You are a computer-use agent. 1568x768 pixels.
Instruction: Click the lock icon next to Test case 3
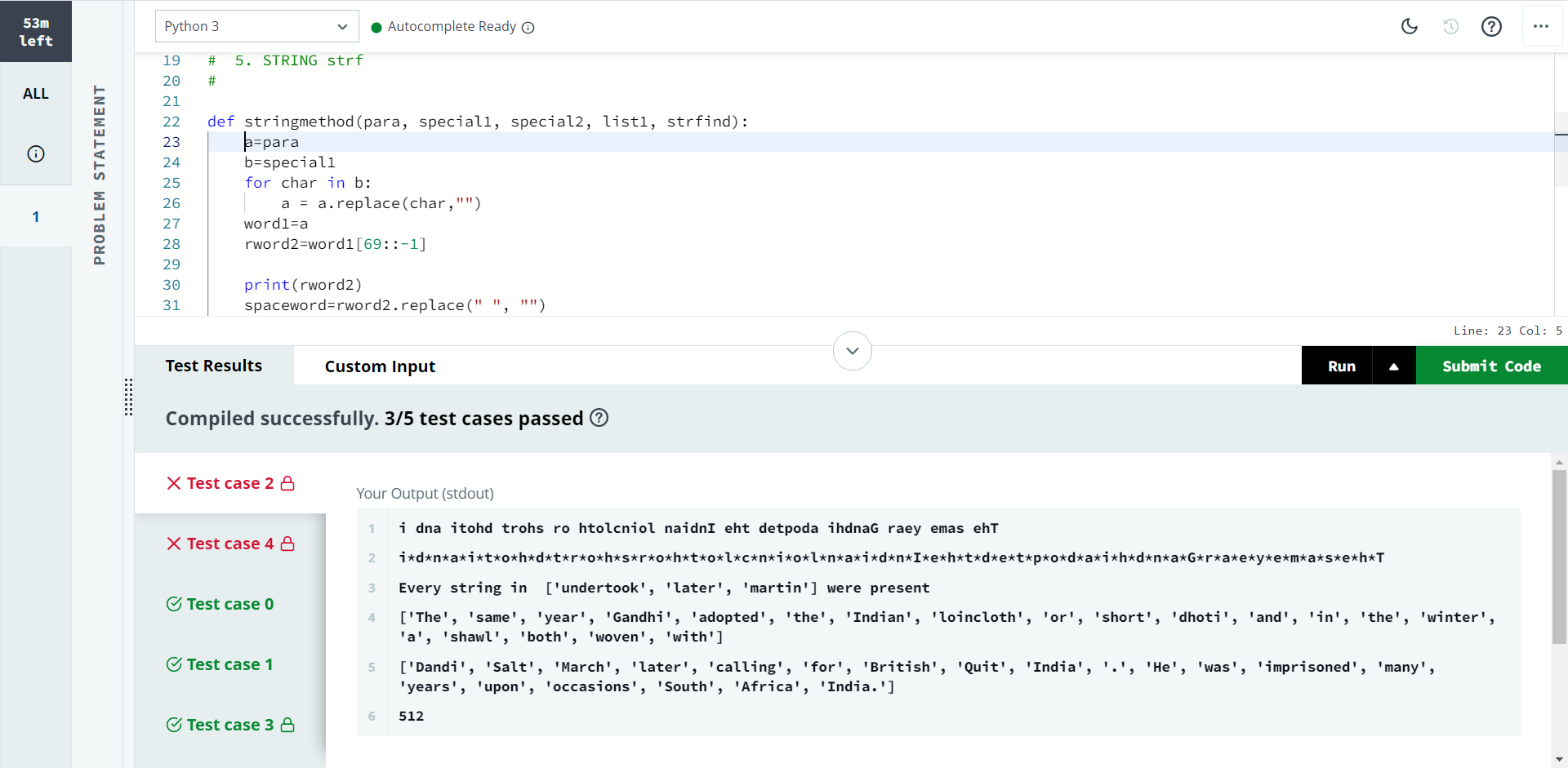(x=287, y=725)
